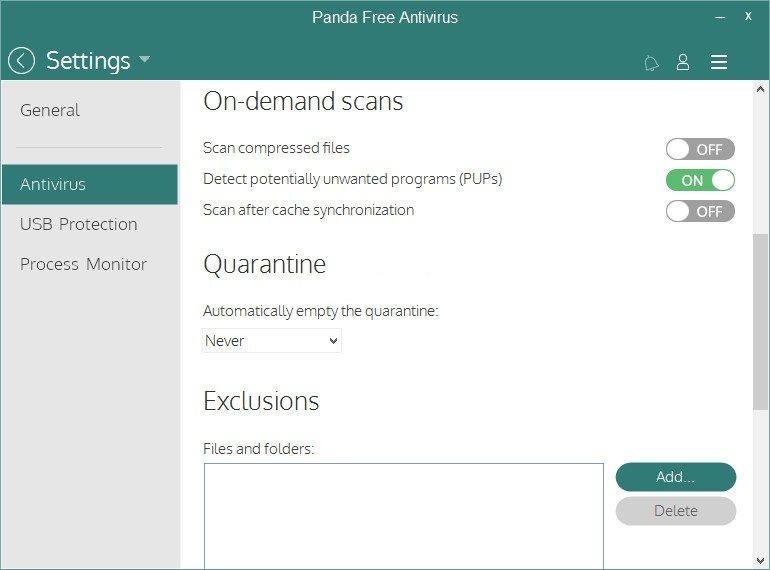Click the 'Files and folders:' label

click(258, 449)
